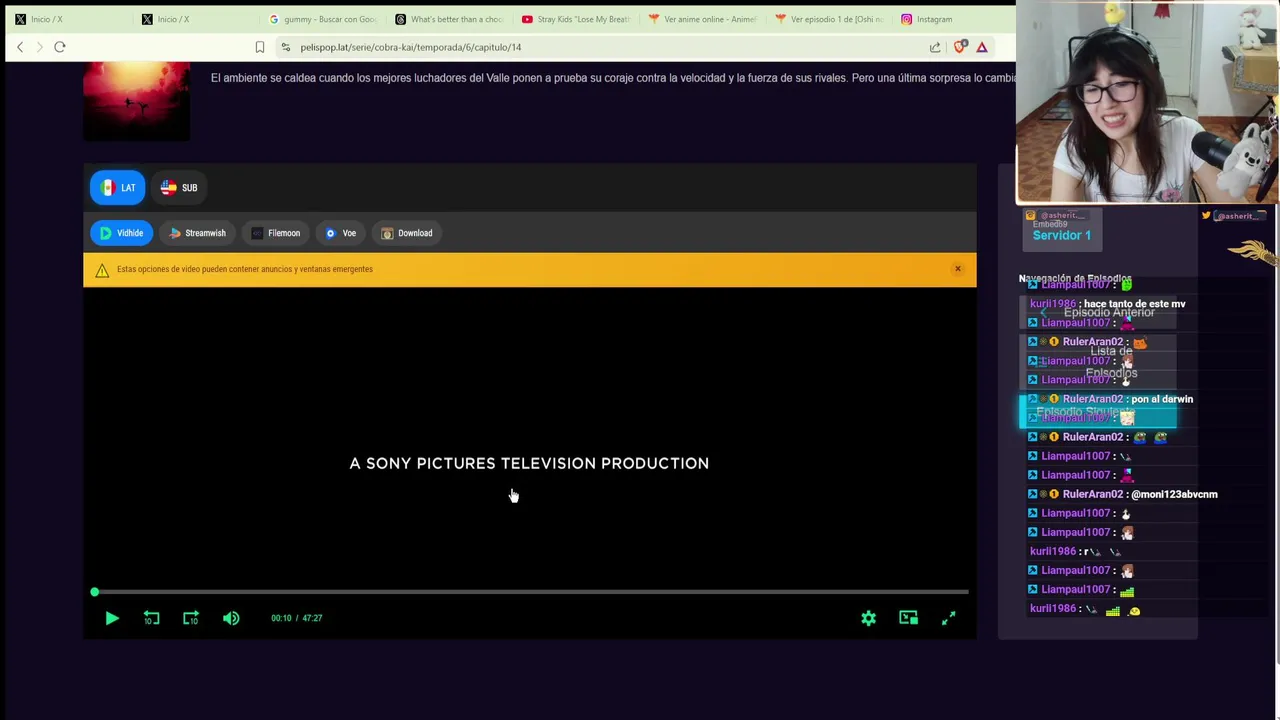Select Servidor 1
This screenshot has height=720, width=1280.
point(1062,235)
